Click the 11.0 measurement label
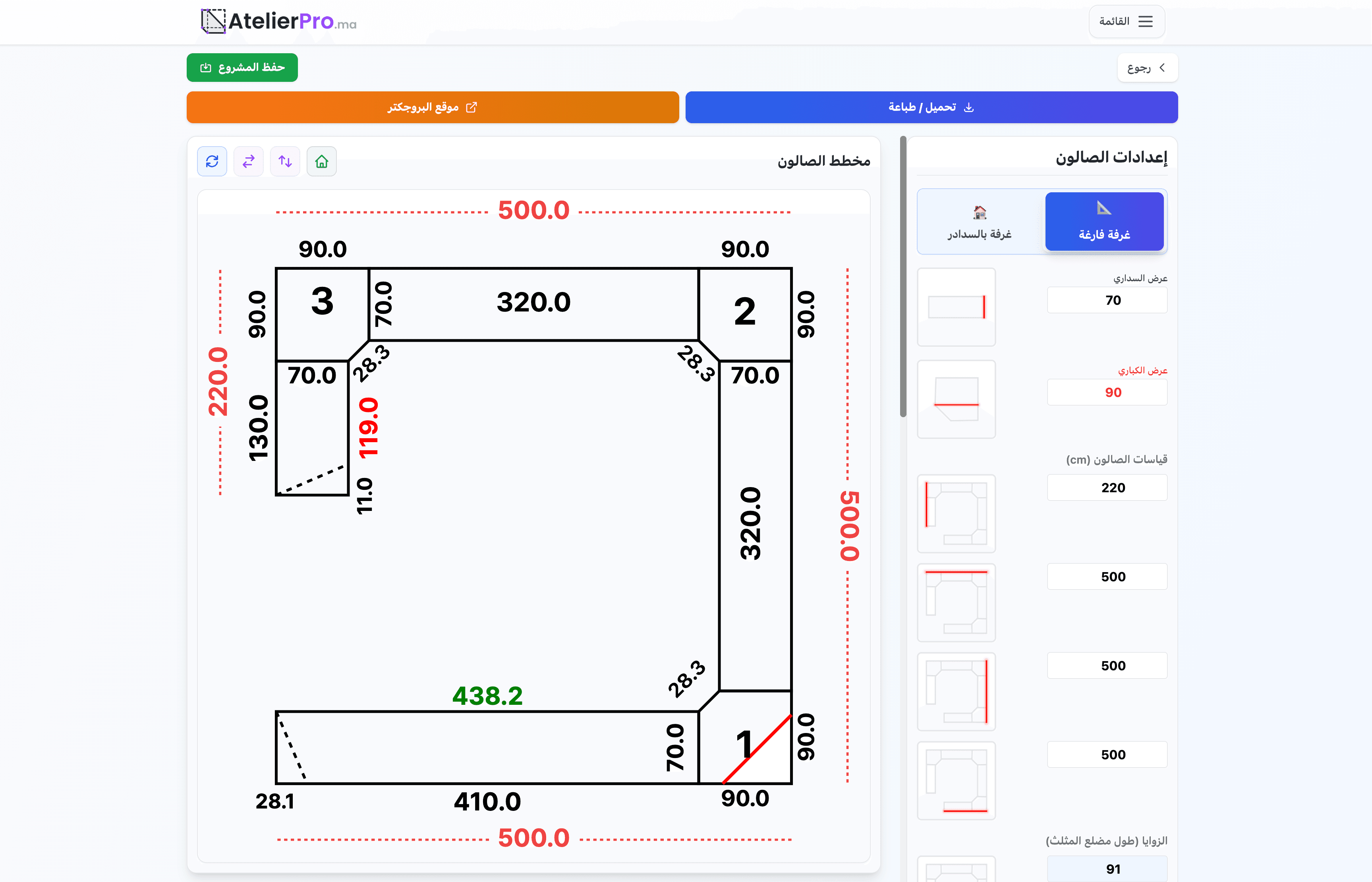 365,497
